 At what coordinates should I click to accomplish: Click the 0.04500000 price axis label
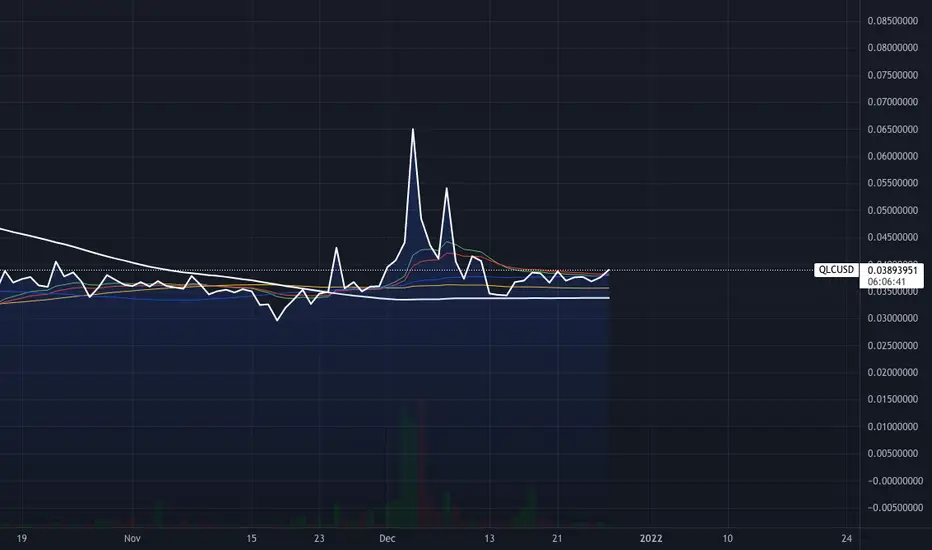click(x=893, y=237)
